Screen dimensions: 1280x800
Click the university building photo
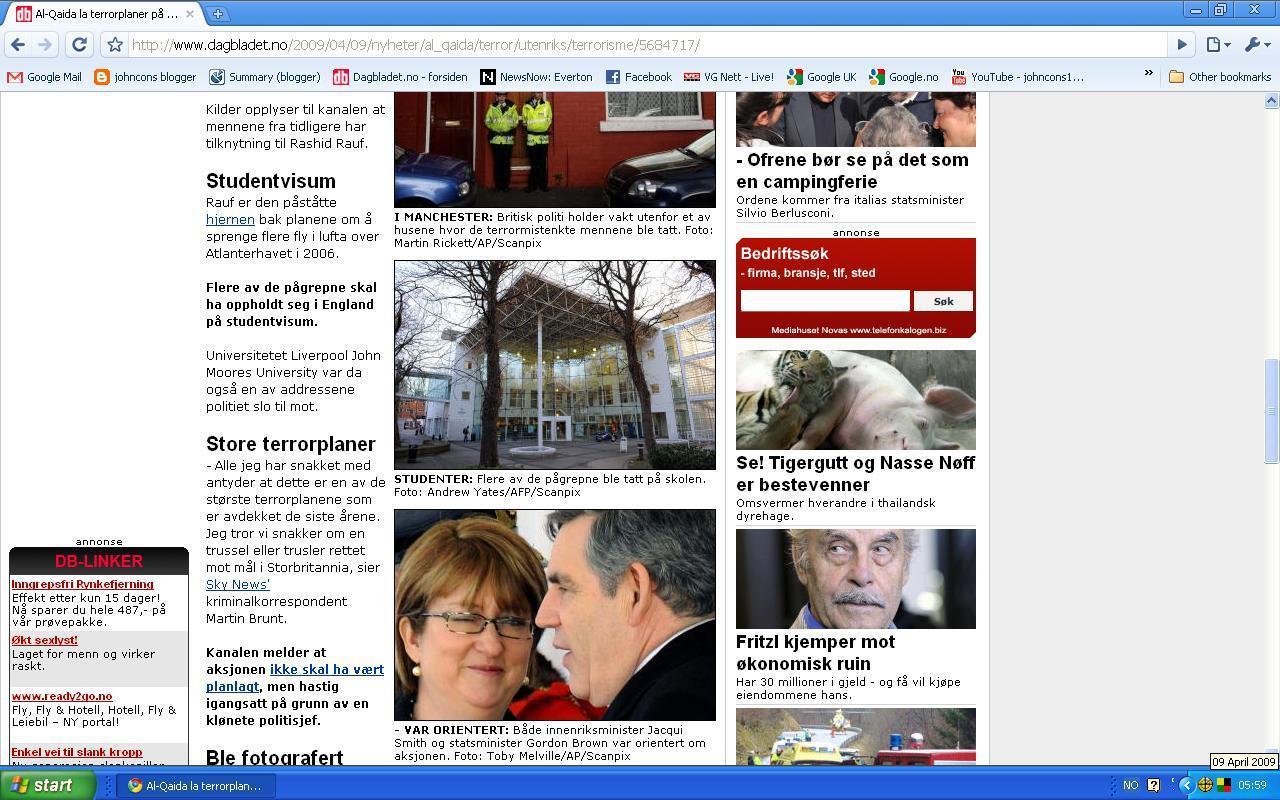click(555, 365)
